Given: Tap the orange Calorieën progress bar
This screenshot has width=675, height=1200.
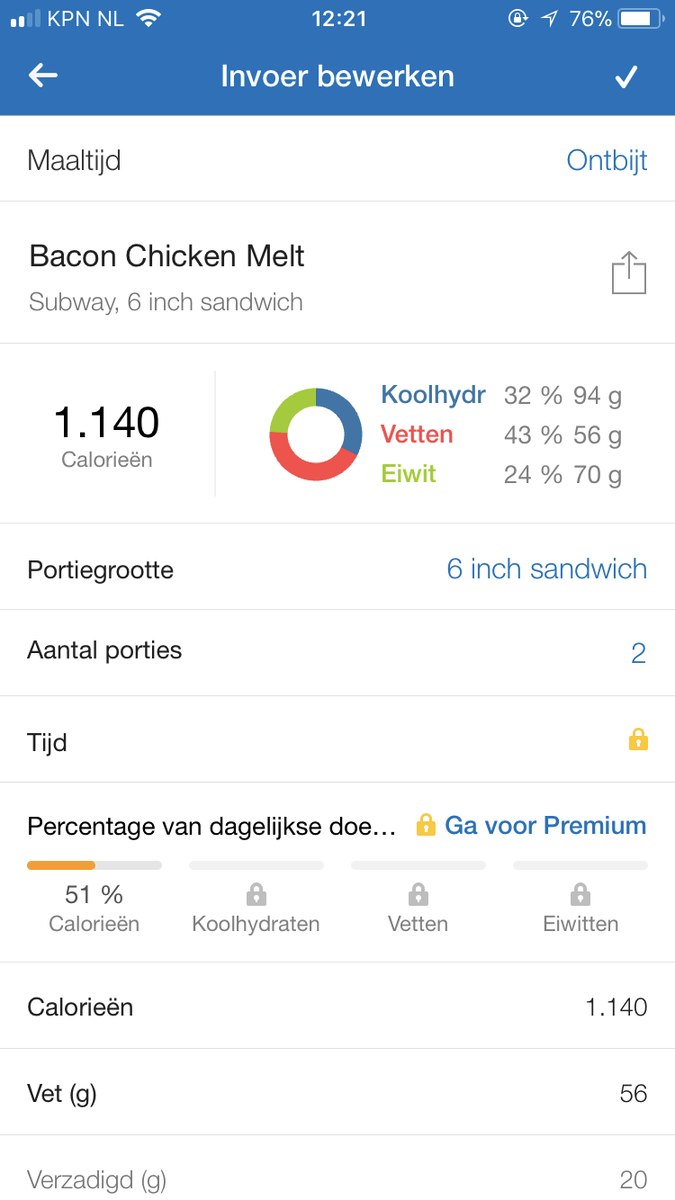Looking at the screenshot, I should coord(94,865).
